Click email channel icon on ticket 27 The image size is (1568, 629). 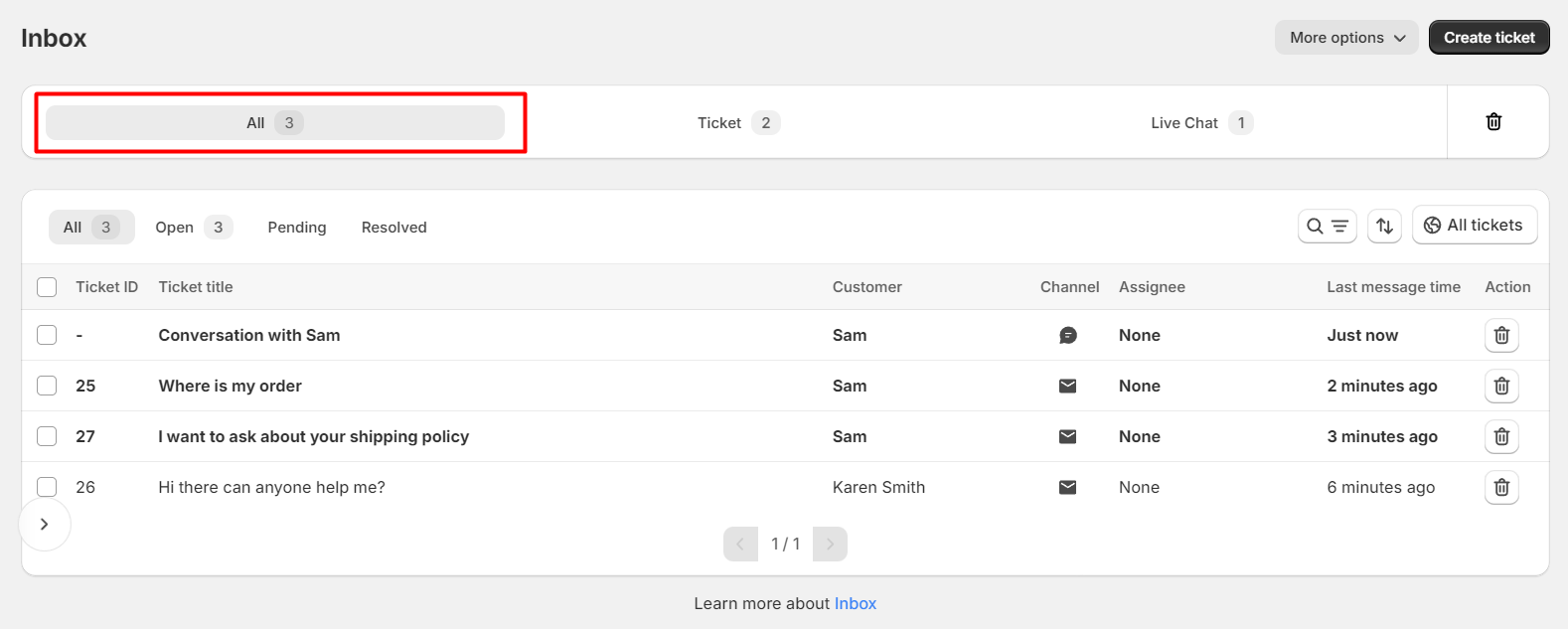(x=1068, y=436)
